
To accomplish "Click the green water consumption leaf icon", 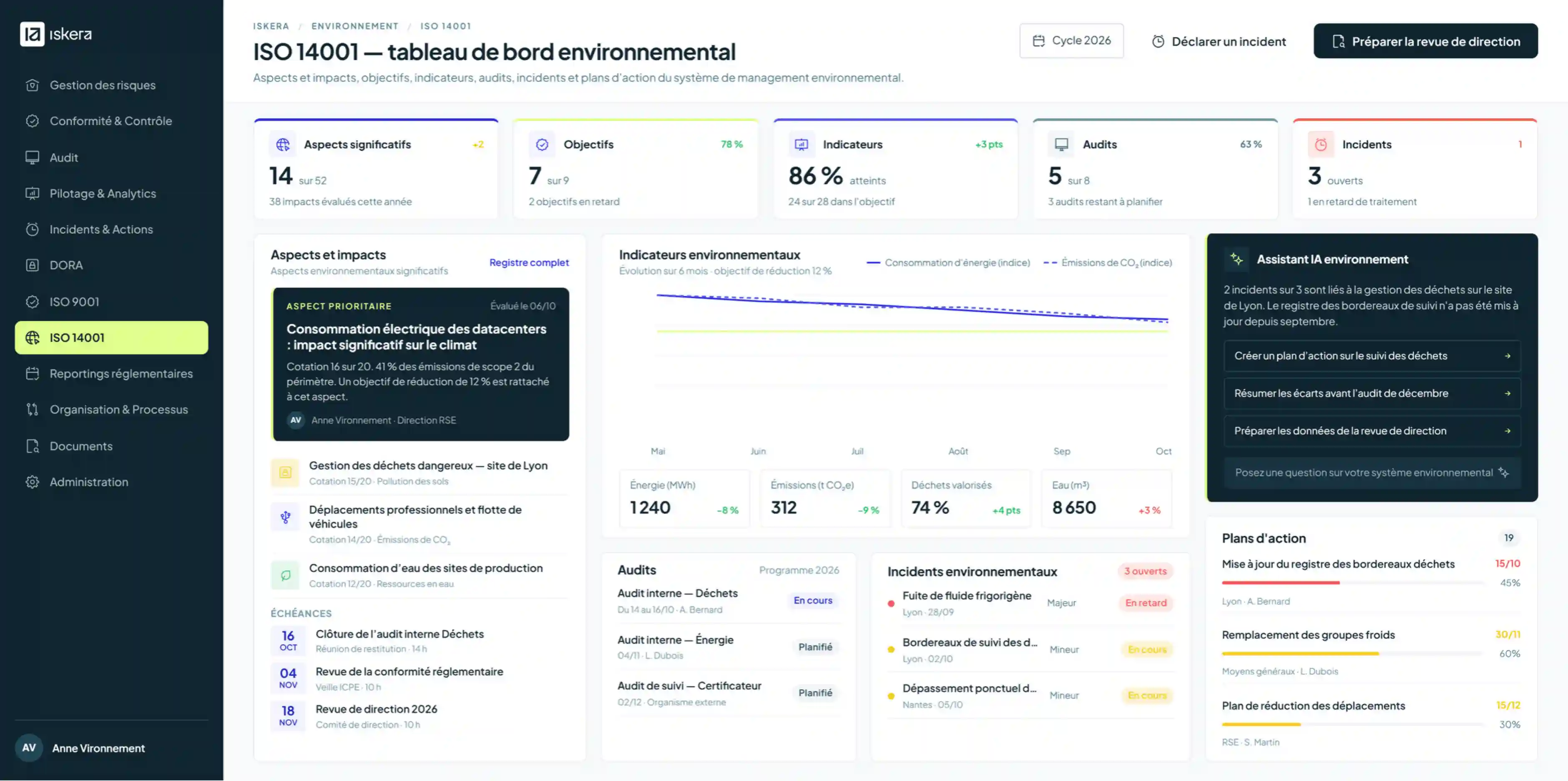I will pos(285,575).
